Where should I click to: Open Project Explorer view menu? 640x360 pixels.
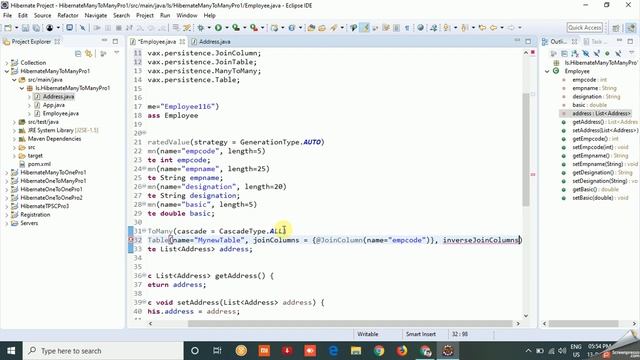(x=117, y=53)
